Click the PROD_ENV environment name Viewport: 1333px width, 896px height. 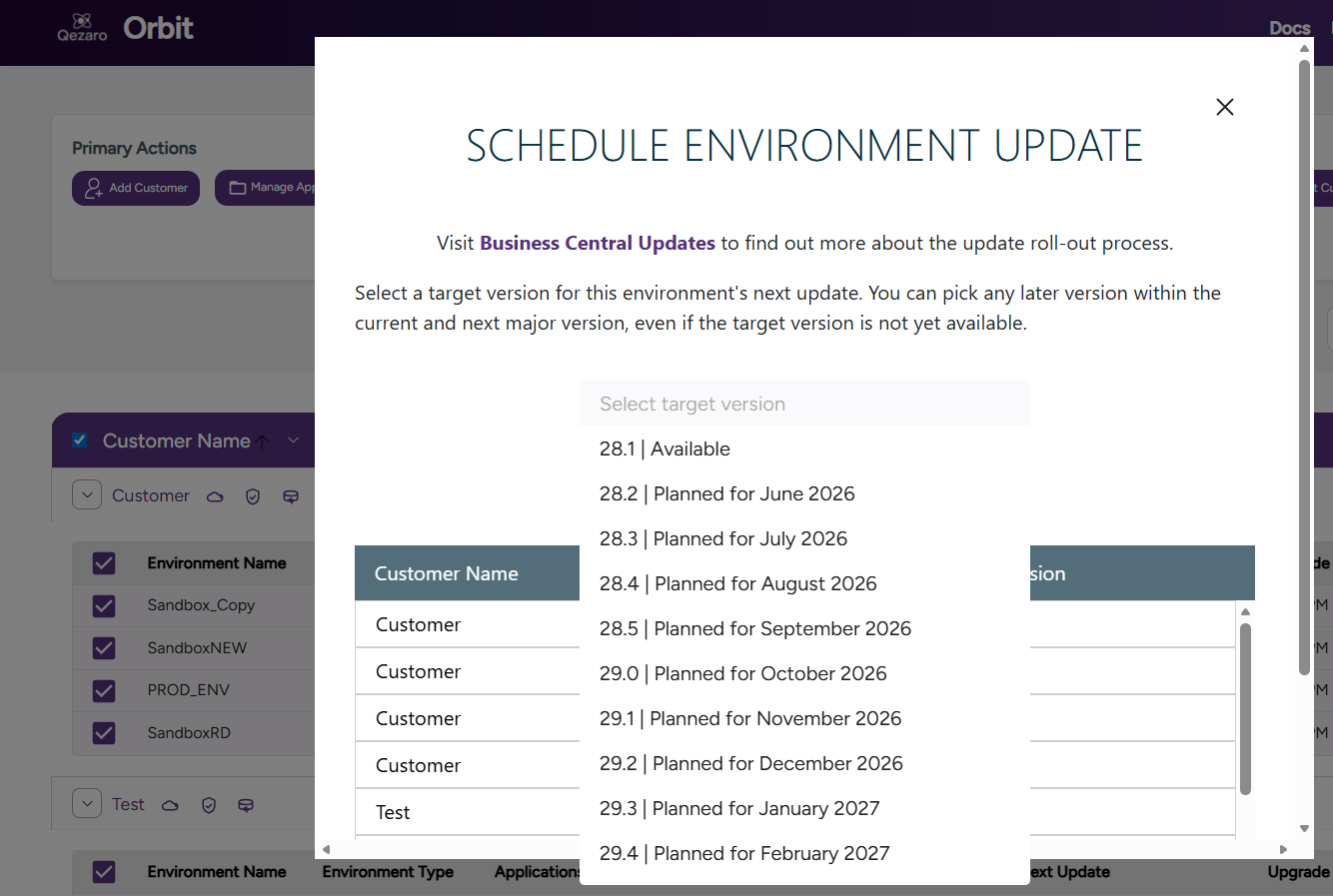click(188, 690)
